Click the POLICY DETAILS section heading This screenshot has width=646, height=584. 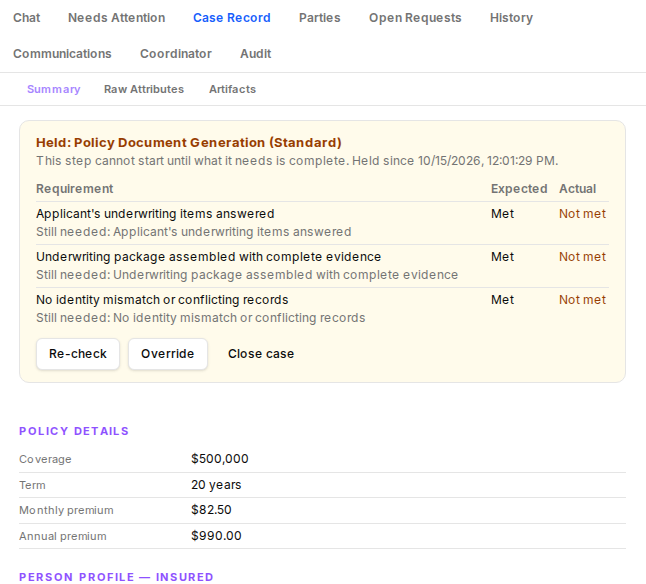coord(74,431)
